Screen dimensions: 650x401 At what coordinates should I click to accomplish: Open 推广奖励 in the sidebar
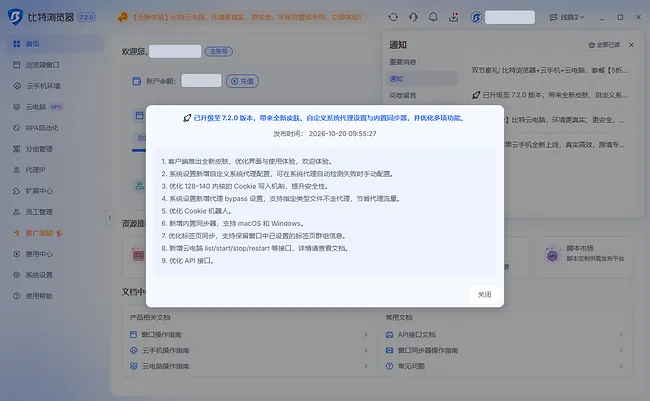click(x=55, y=233)
